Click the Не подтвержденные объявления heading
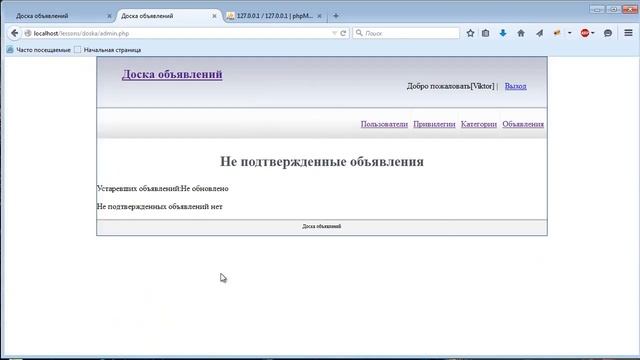Image resolution: width=640 pixels, height=360 pixels. pyautogui.click(x=322, y=162)
